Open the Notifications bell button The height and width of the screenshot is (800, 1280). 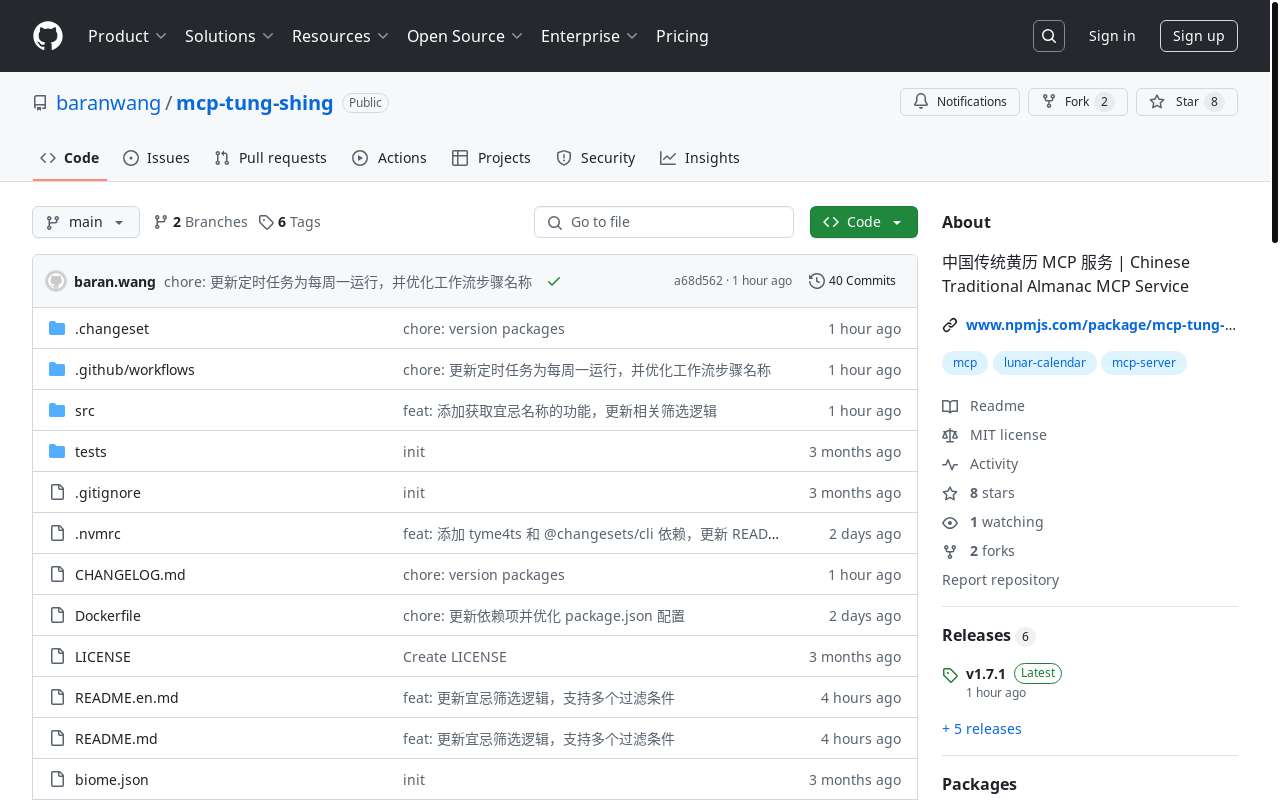[x=960, y=102]
